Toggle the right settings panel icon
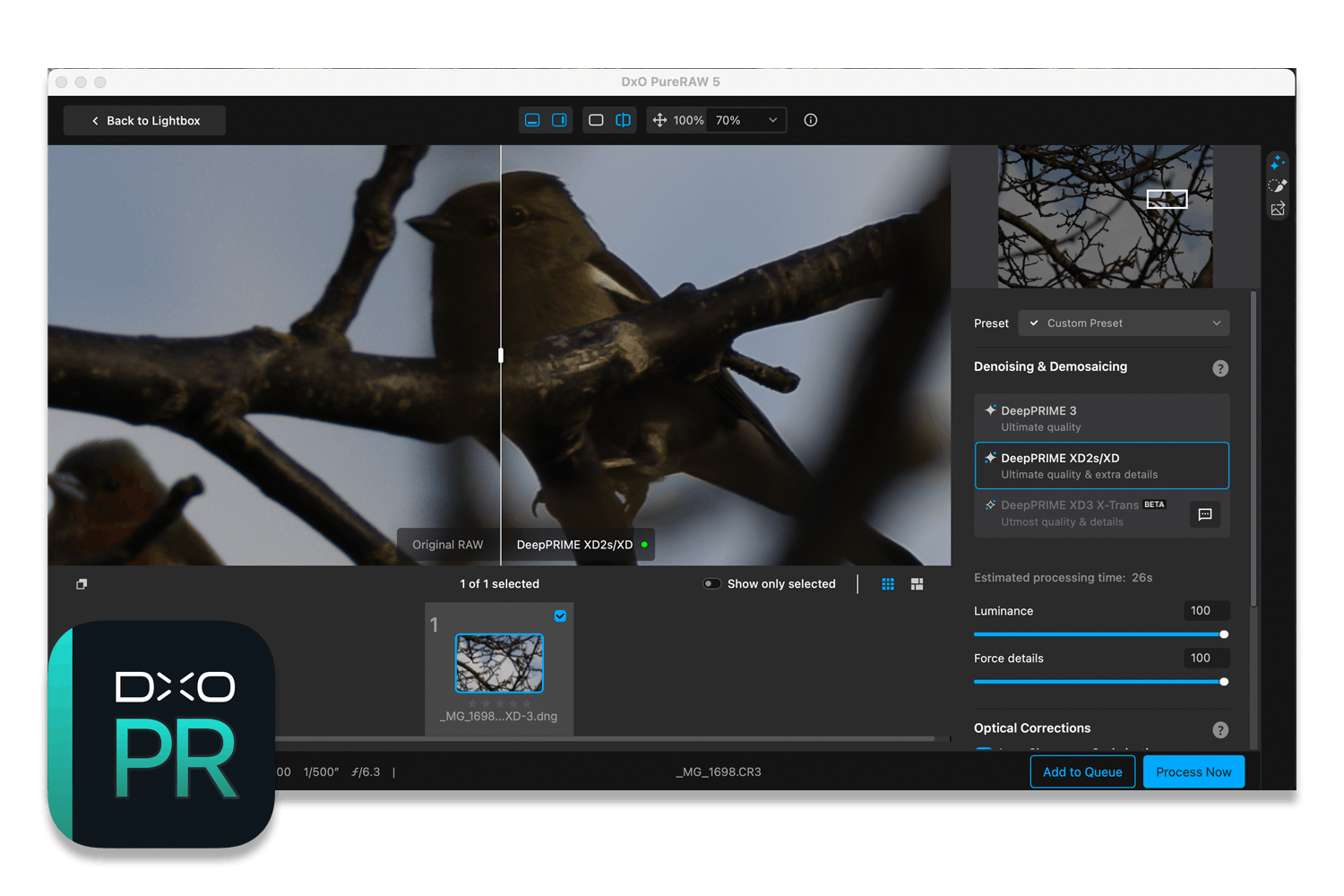The width and height of the screenshot is (1344, 896). pos(559,120)
